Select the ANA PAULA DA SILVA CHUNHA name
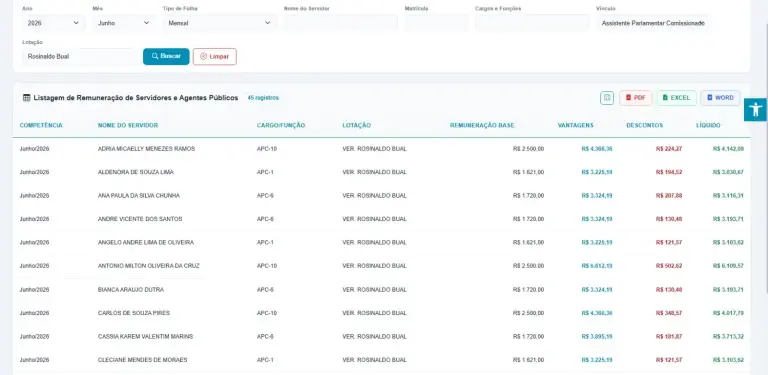 (x=139, y=196)
